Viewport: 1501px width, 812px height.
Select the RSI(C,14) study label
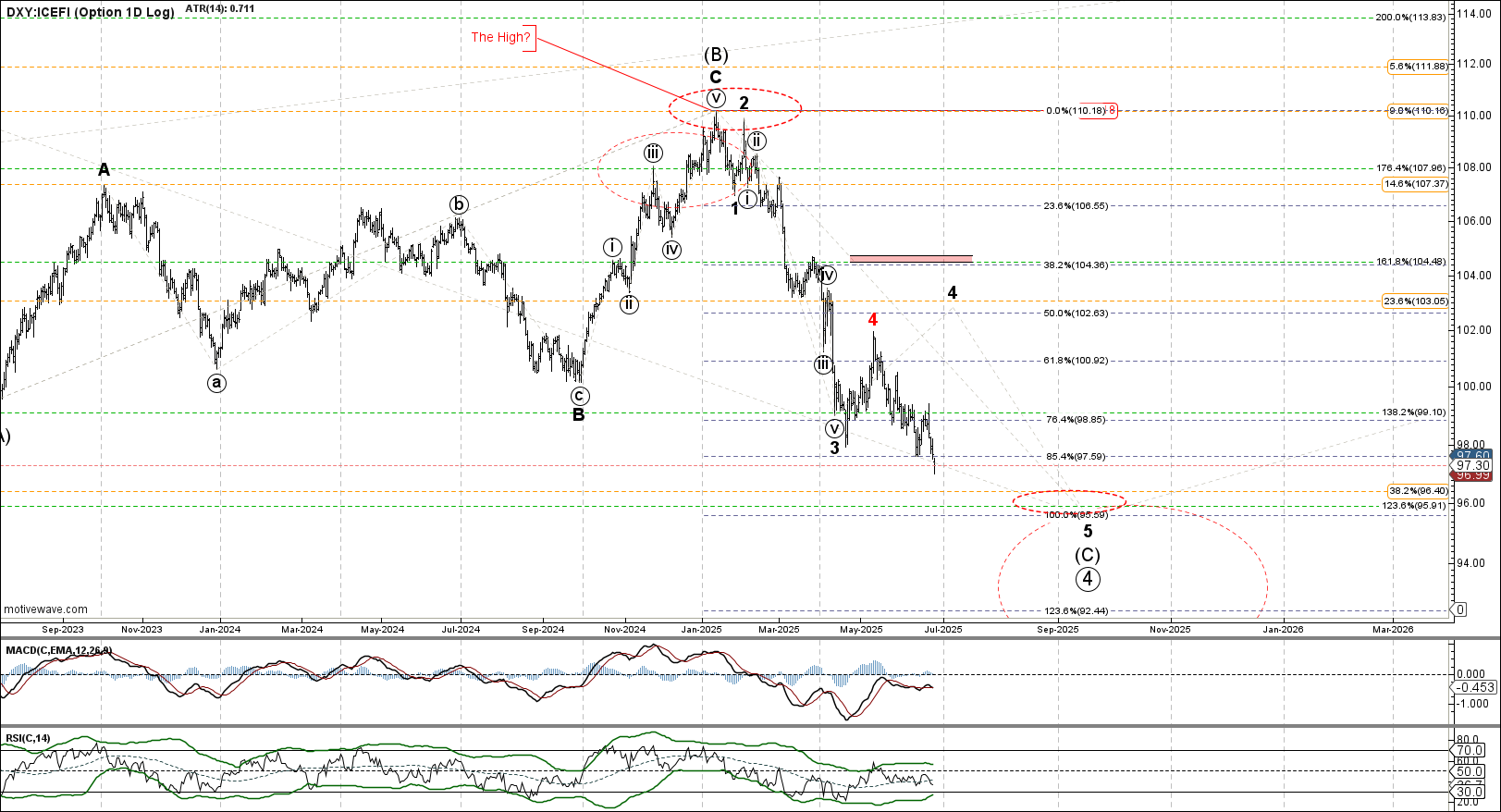tap(29, 738)
